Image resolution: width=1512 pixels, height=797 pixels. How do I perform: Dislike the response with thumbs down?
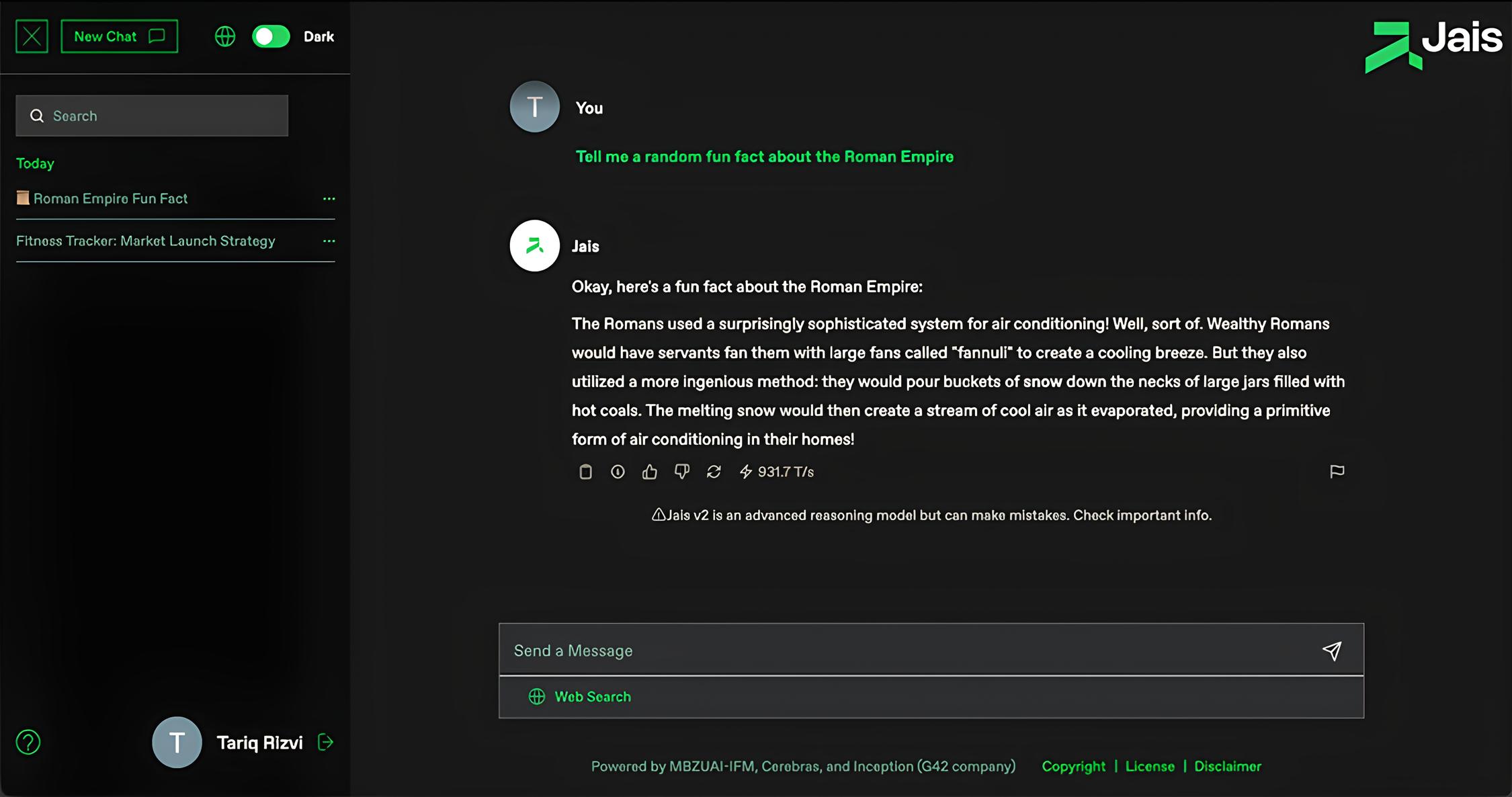pos(681,472)
